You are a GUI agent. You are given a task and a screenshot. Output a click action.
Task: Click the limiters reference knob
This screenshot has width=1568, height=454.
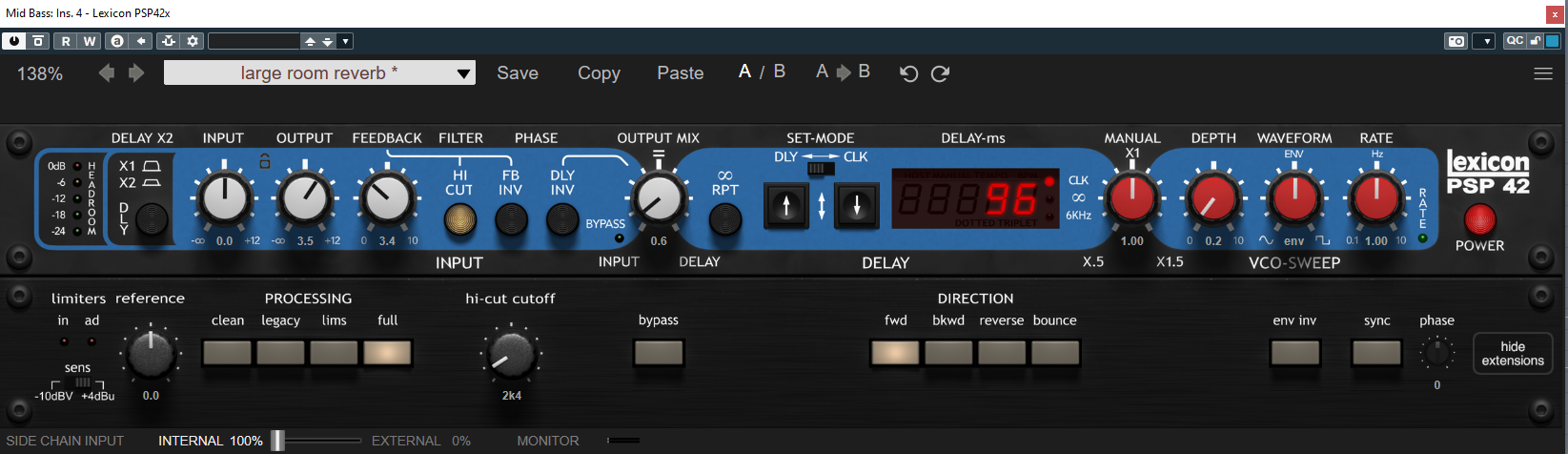(x=152, y=355)
